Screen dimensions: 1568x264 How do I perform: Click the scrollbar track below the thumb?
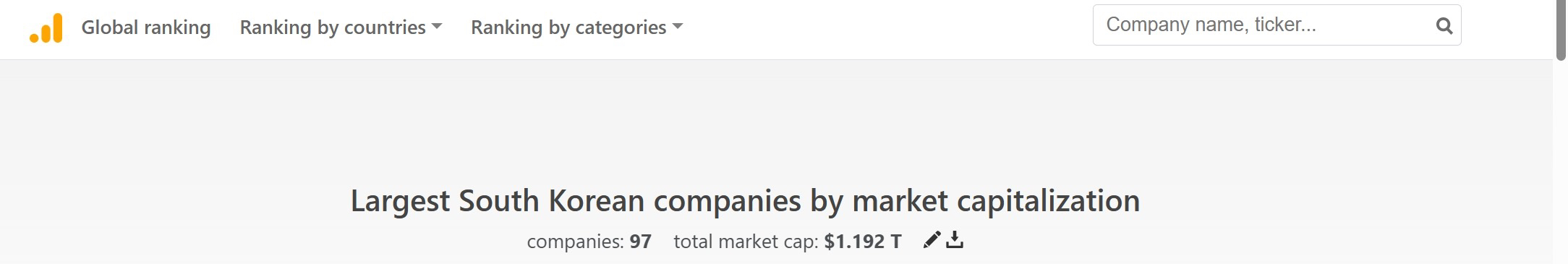[1561, 163]
